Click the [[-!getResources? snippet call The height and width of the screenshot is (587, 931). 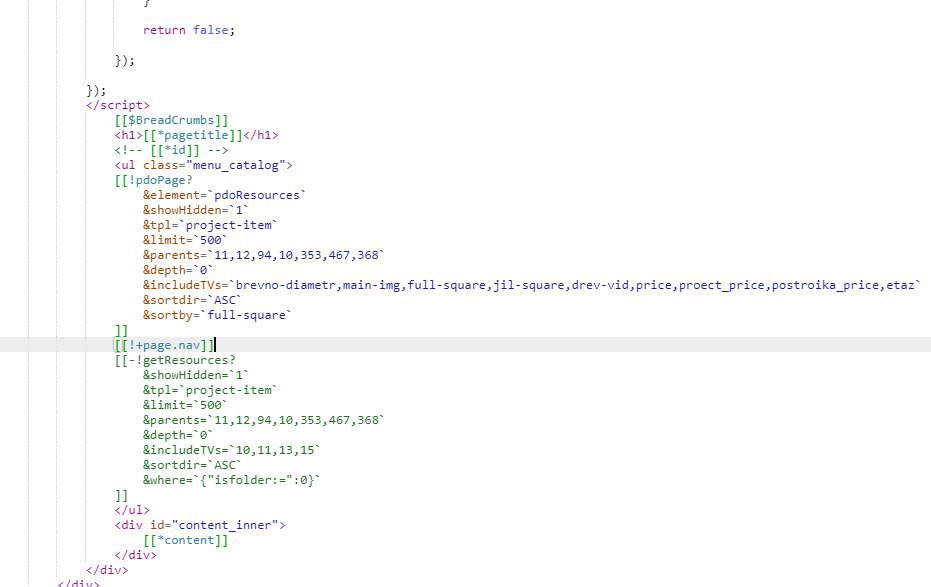point(175,360)
